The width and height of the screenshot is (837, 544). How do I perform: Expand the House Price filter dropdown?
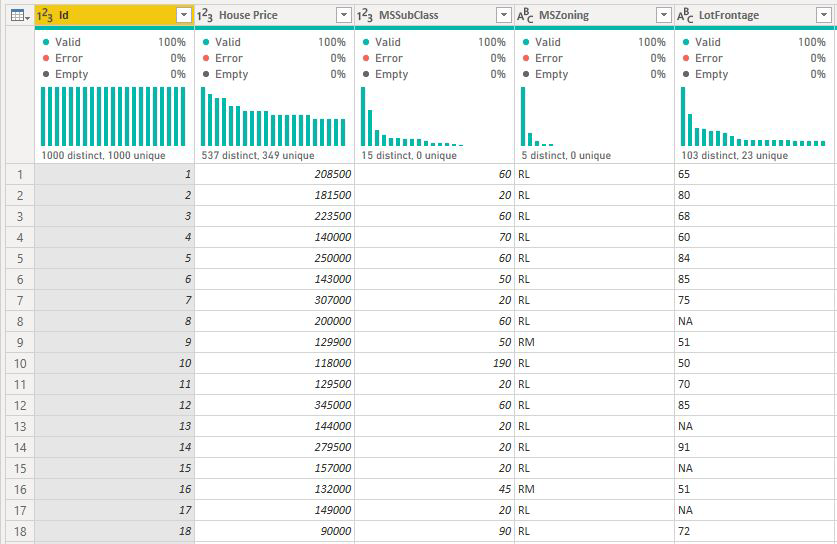[343, 15]
